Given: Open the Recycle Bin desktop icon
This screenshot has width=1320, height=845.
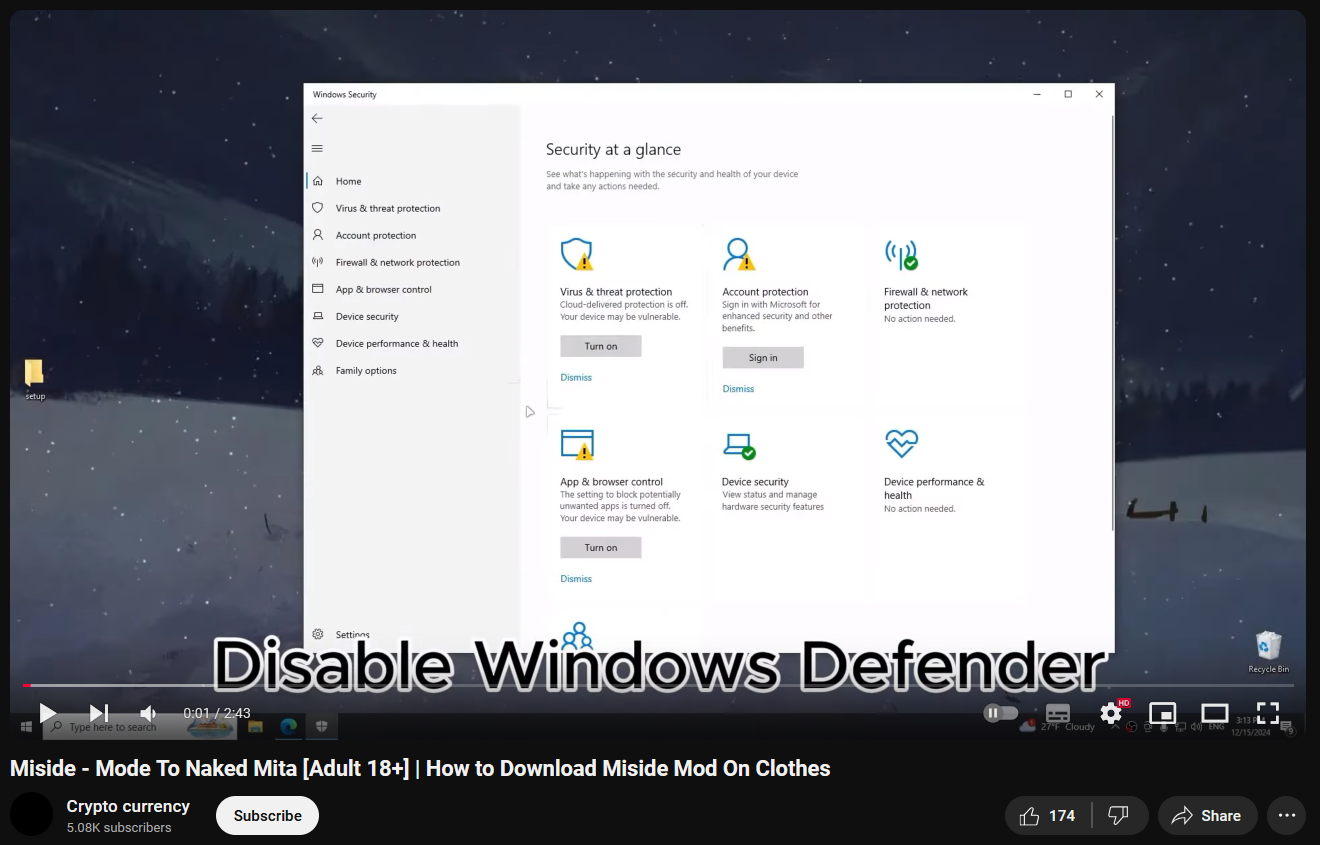Looking at the screenshot, I should (x=1268, y=651).
